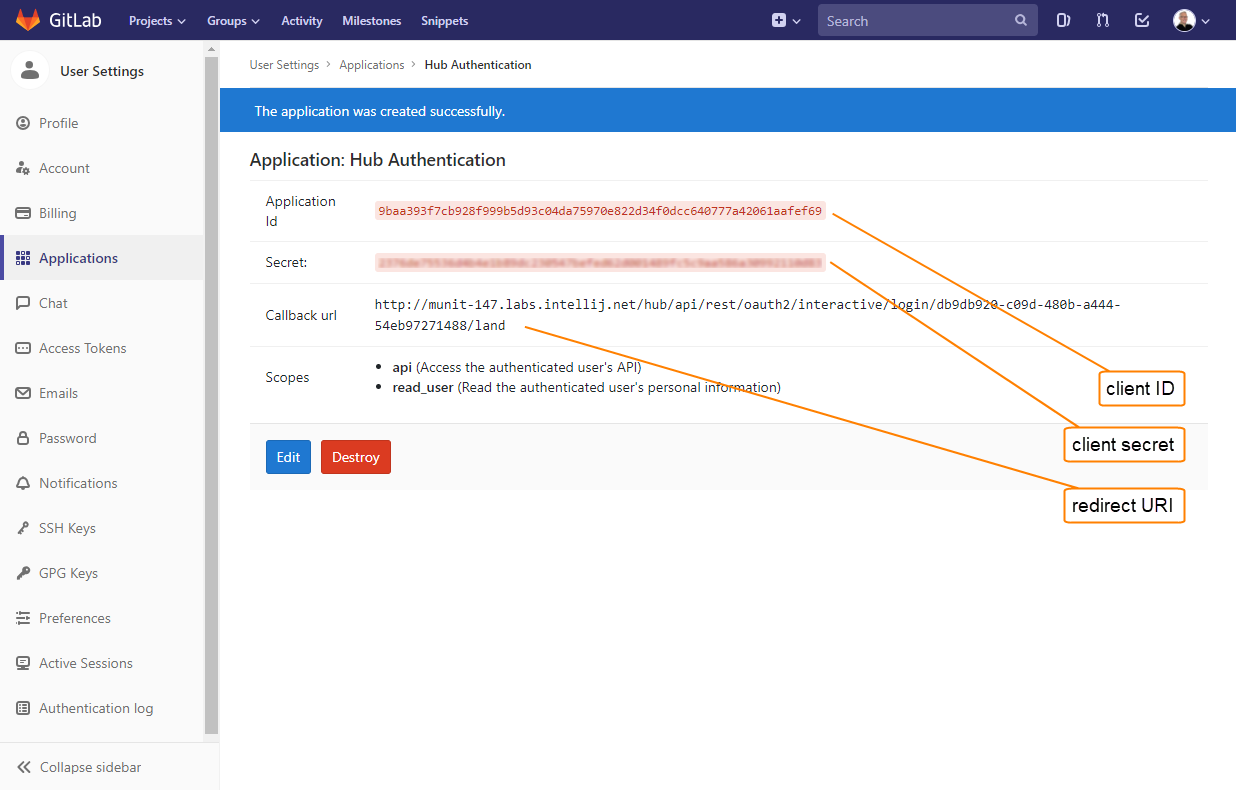Open the Issues icon in the top bar

coord(1063,20)
